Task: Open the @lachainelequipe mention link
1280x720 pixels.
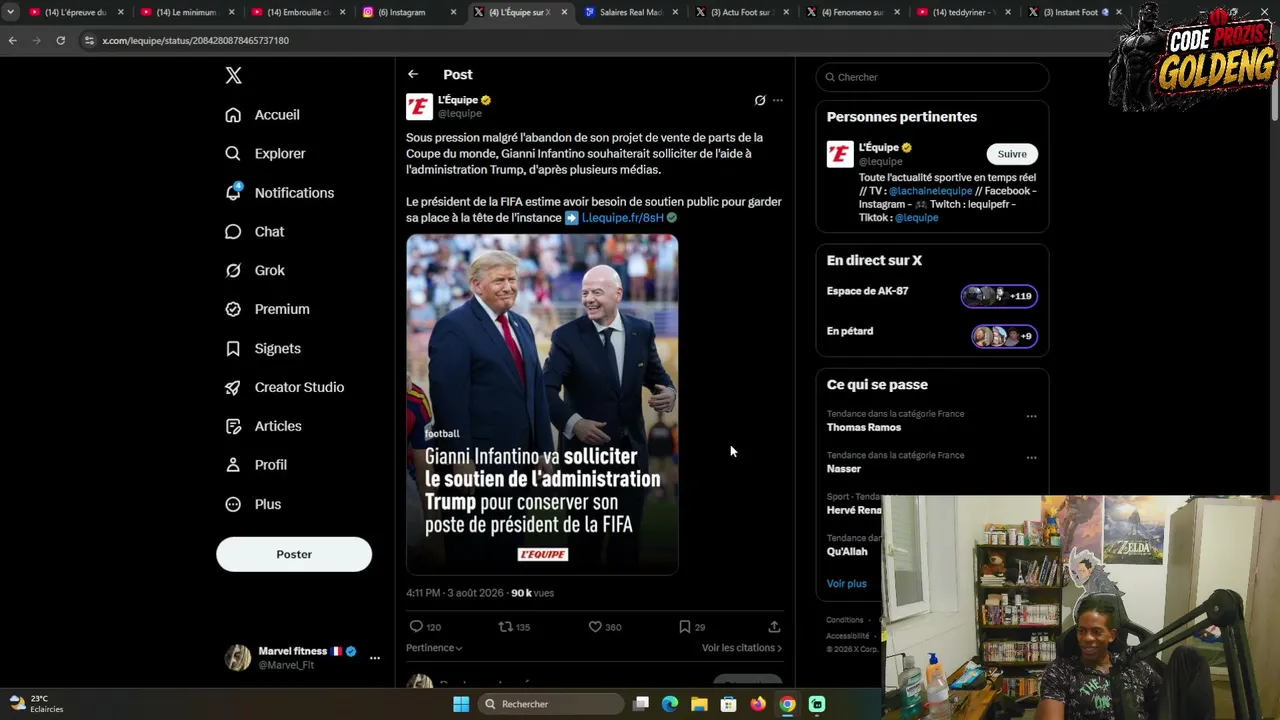Action: click(930, 191)
